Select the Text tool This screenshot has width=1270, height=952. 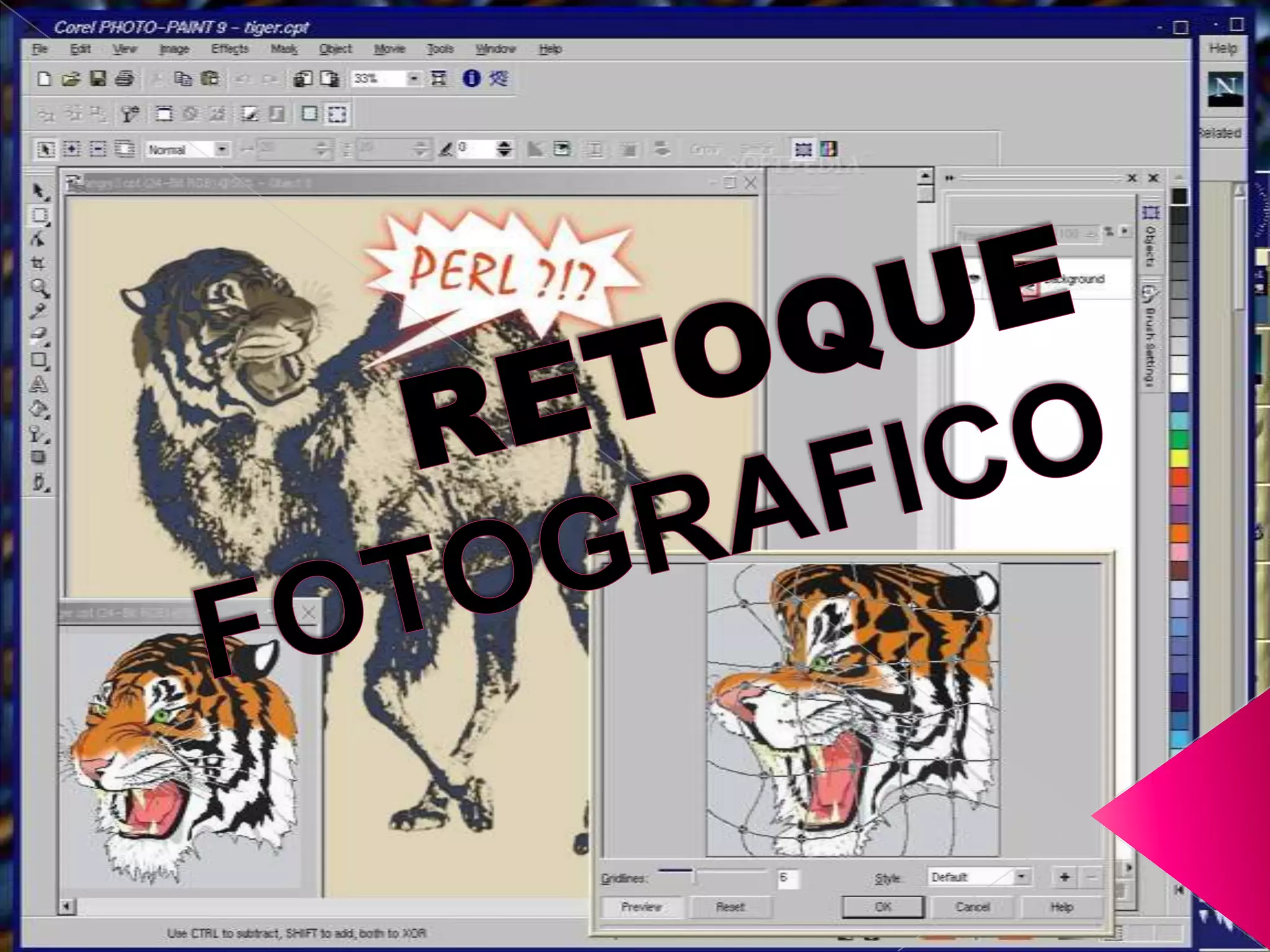(x=38, y=384)
